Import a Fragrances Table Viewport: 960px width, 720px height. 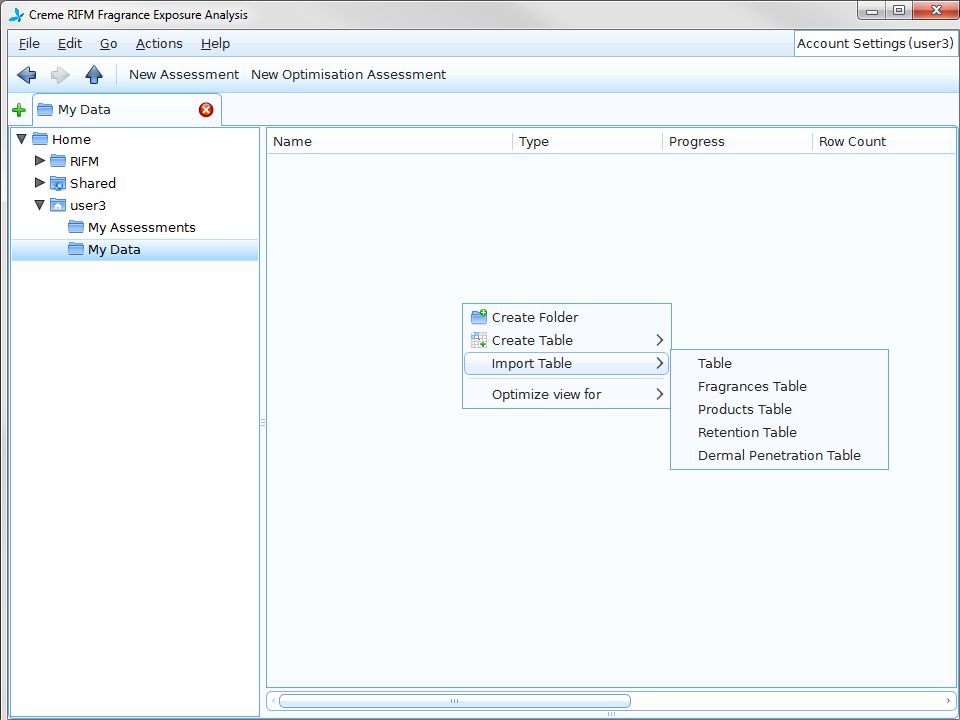(x=779, y=386)
